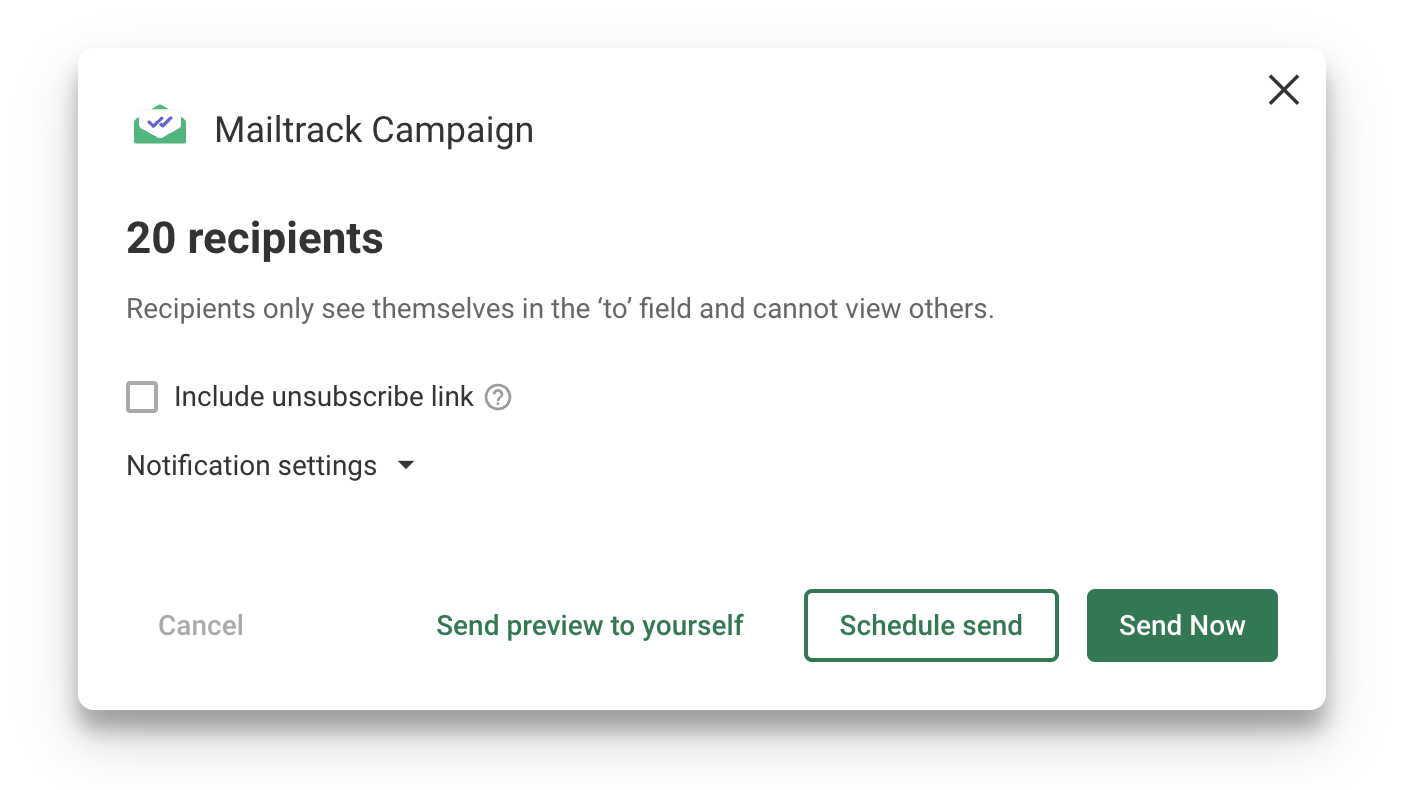Click Schedule send to pick a time
The width and height of the screenshot is (1402, 790).
pyautogui.click(x=931, y=625)
